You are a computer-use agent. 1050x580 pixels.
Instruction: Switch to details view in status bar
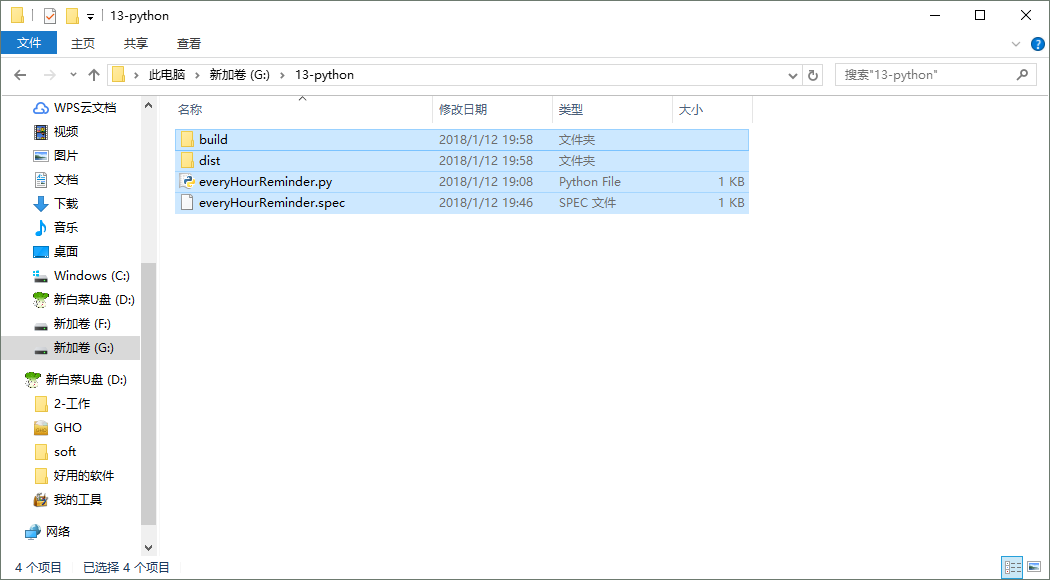[x=1012, y=567]
